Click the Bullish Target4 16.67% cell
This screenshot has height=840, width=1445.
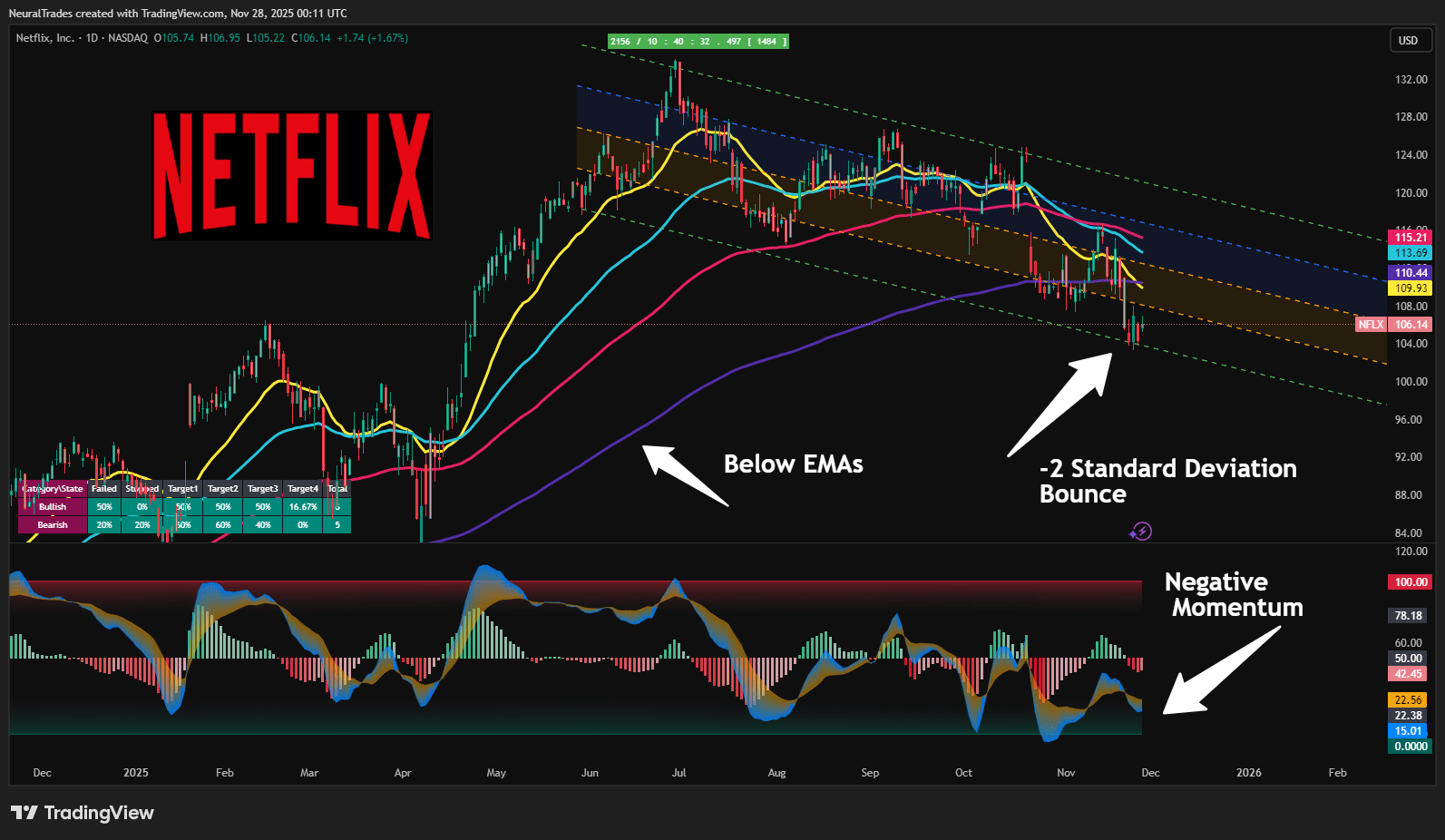coord(303,507)
